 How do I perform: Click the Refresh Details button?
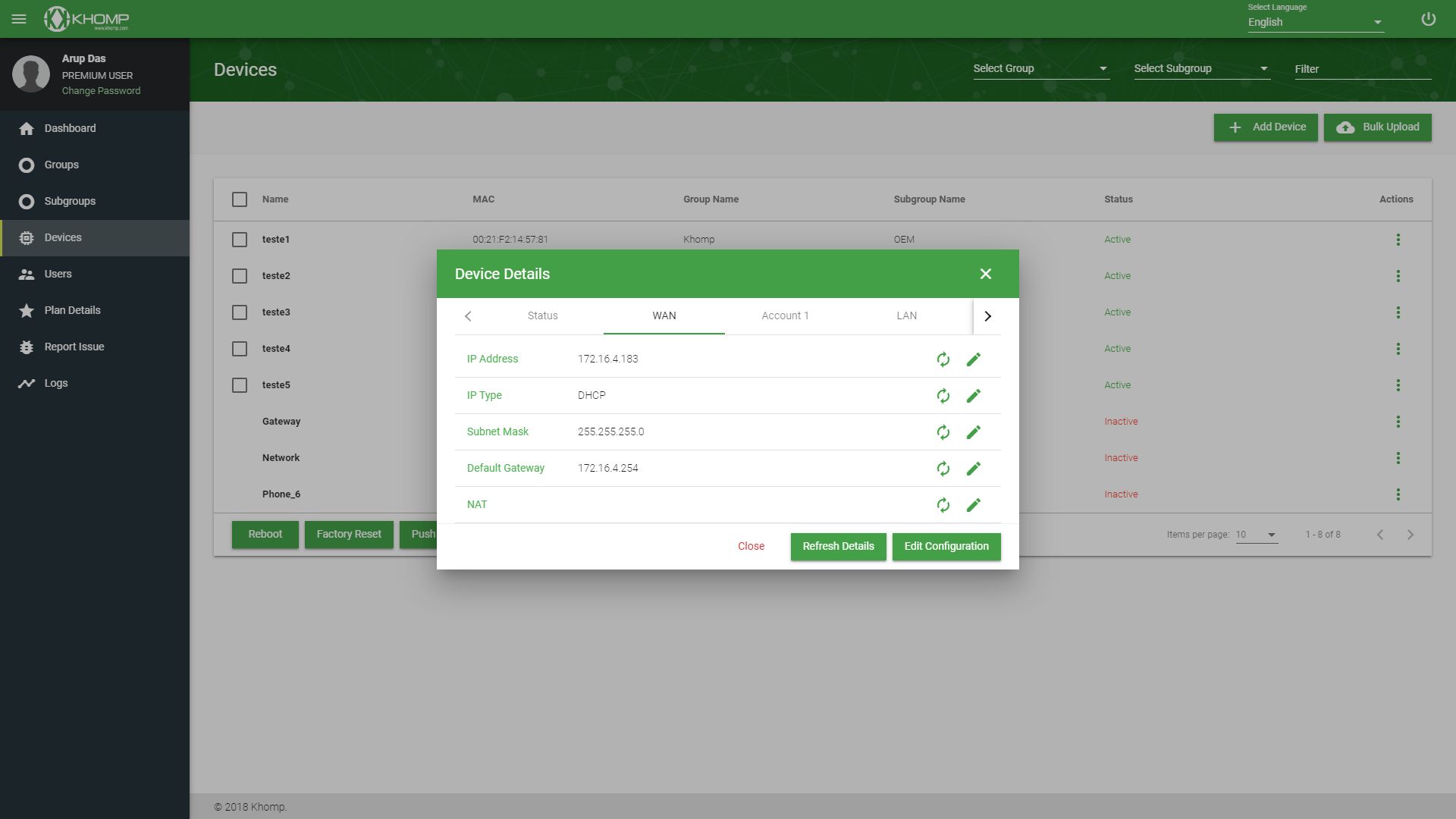tap(839, 546)
